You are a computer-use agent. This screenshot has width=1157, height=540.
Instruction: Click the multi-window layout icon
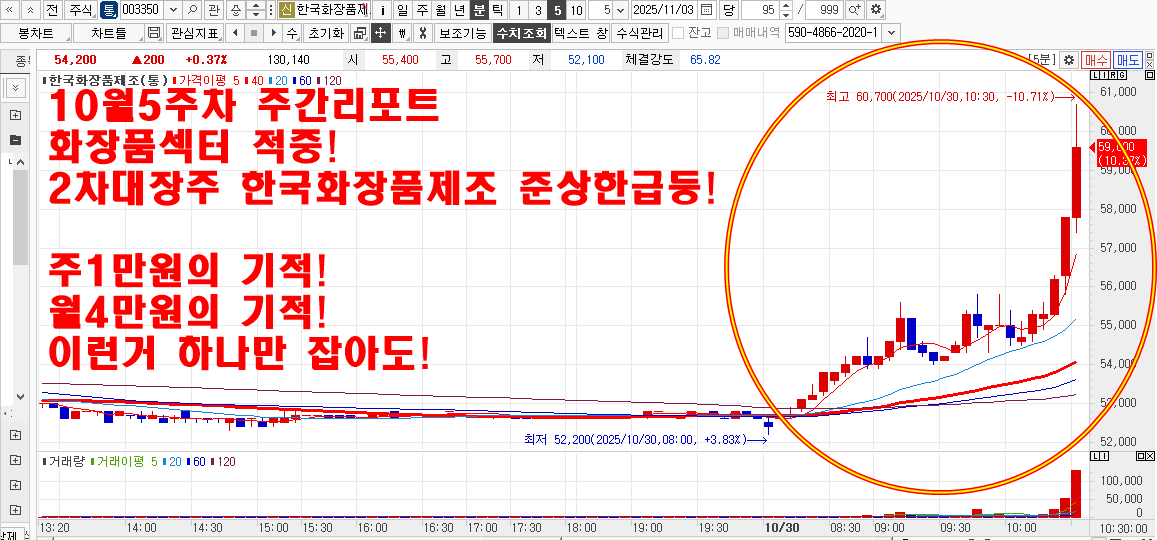point(359,32)
